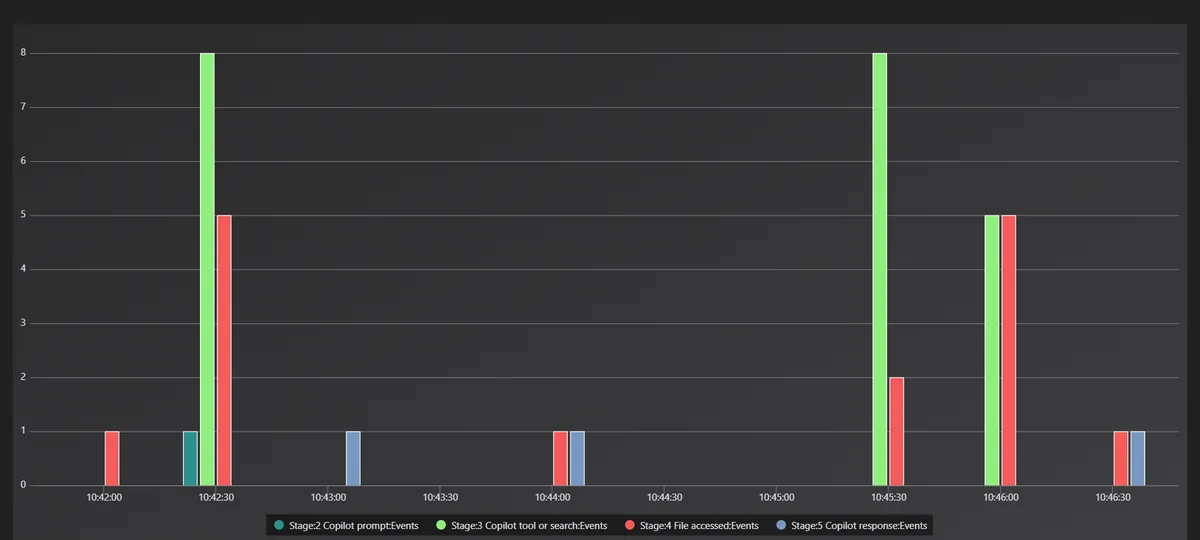This screenshot has width=1200, height=540.
Task: Select the blue response bar near 10:43:00
Action: (353, 458)
